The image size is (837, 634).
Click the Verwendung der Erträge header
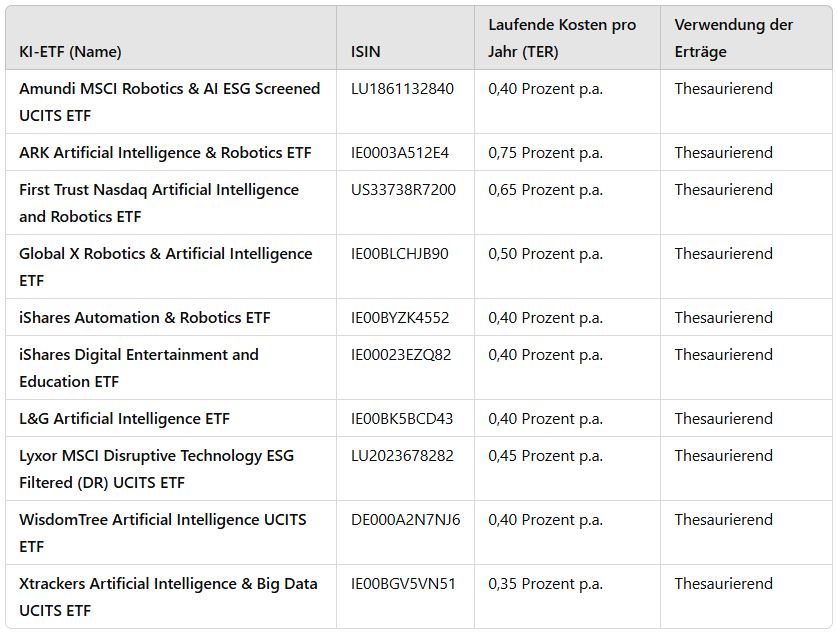coord(733,38)
